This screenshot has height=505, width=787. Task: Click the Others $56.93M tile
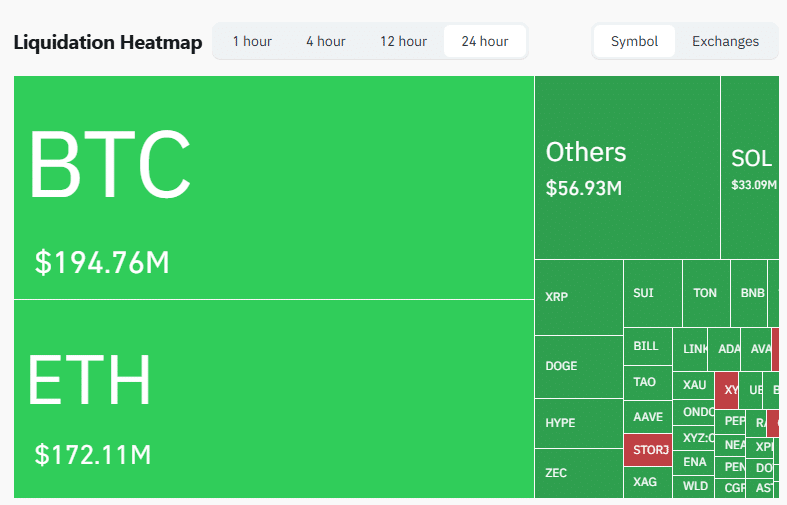coord(627,168)
